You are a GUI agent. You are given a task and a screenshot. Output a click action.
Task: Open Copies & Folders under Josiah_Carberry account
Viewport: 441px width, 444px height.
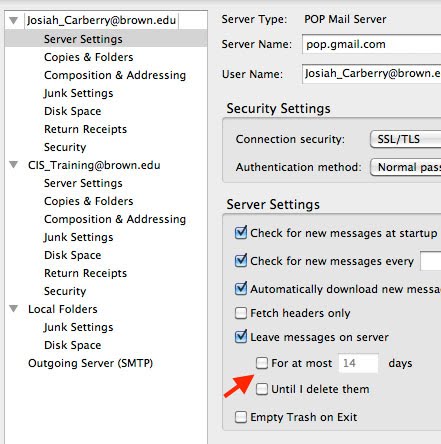[x=89, y=57]
